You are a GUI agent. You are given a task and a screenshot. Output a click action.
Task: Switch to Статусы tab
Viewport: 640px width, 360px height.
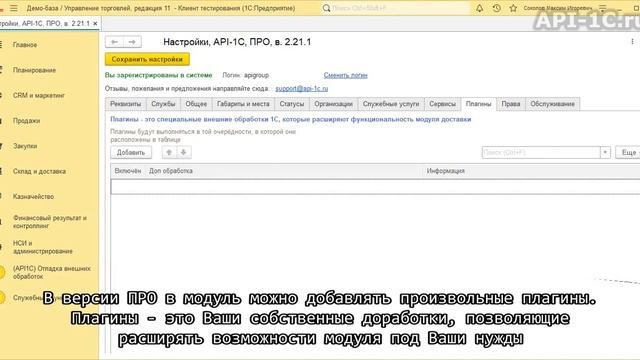[291, 104]
